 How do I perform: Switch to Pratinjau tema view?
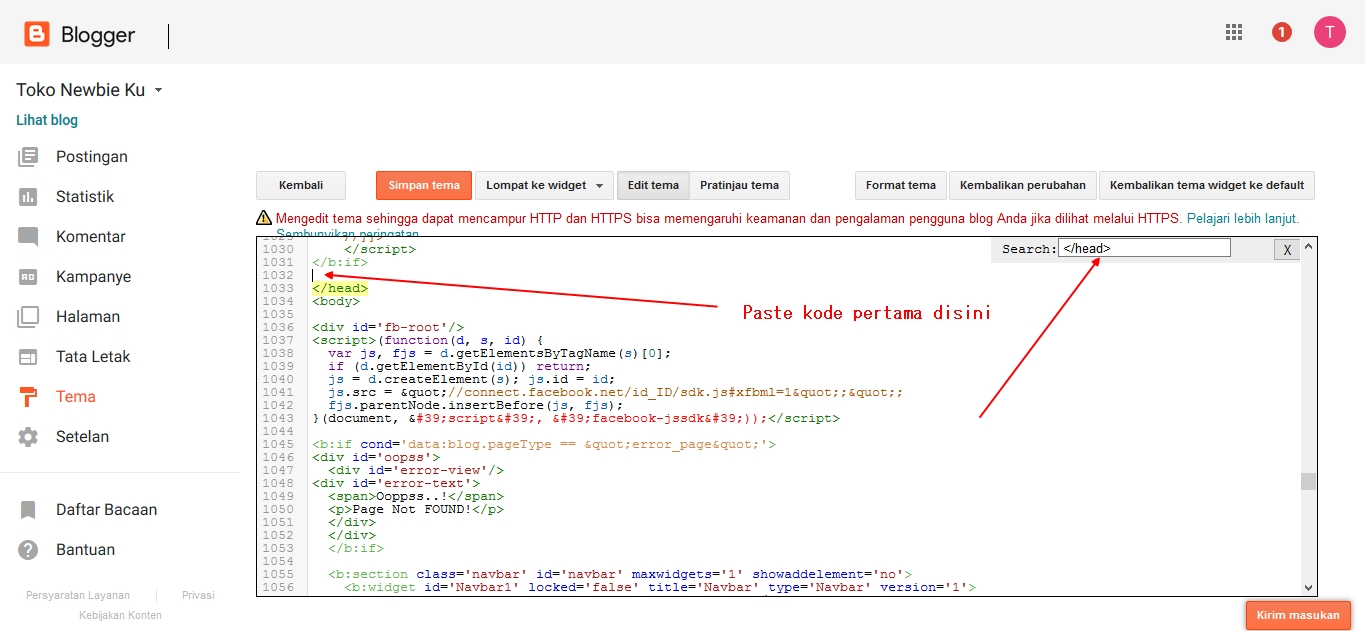(x=739, y=185)
